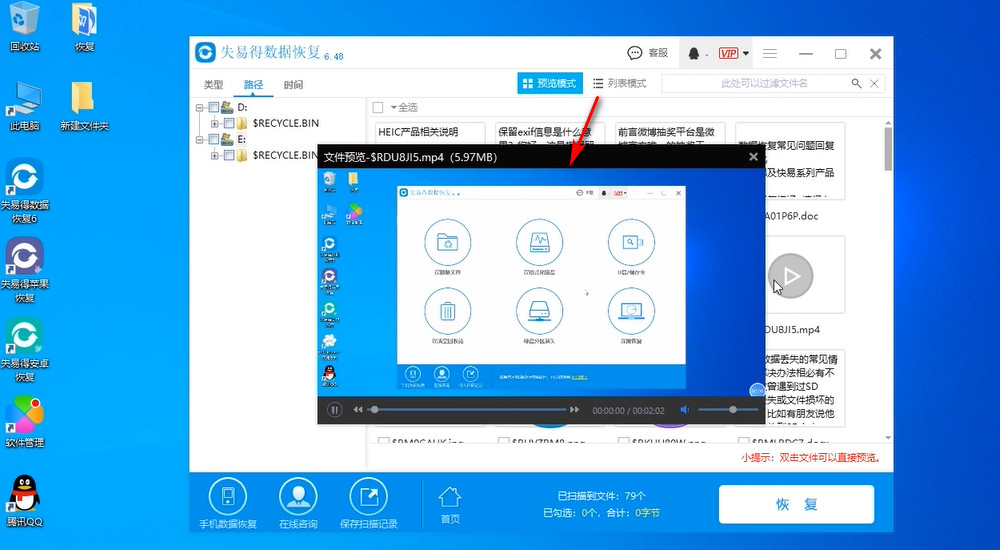
Task: Open the 恢复 folder on desktop
Action: pyautogui.click(x=84, y=27)
